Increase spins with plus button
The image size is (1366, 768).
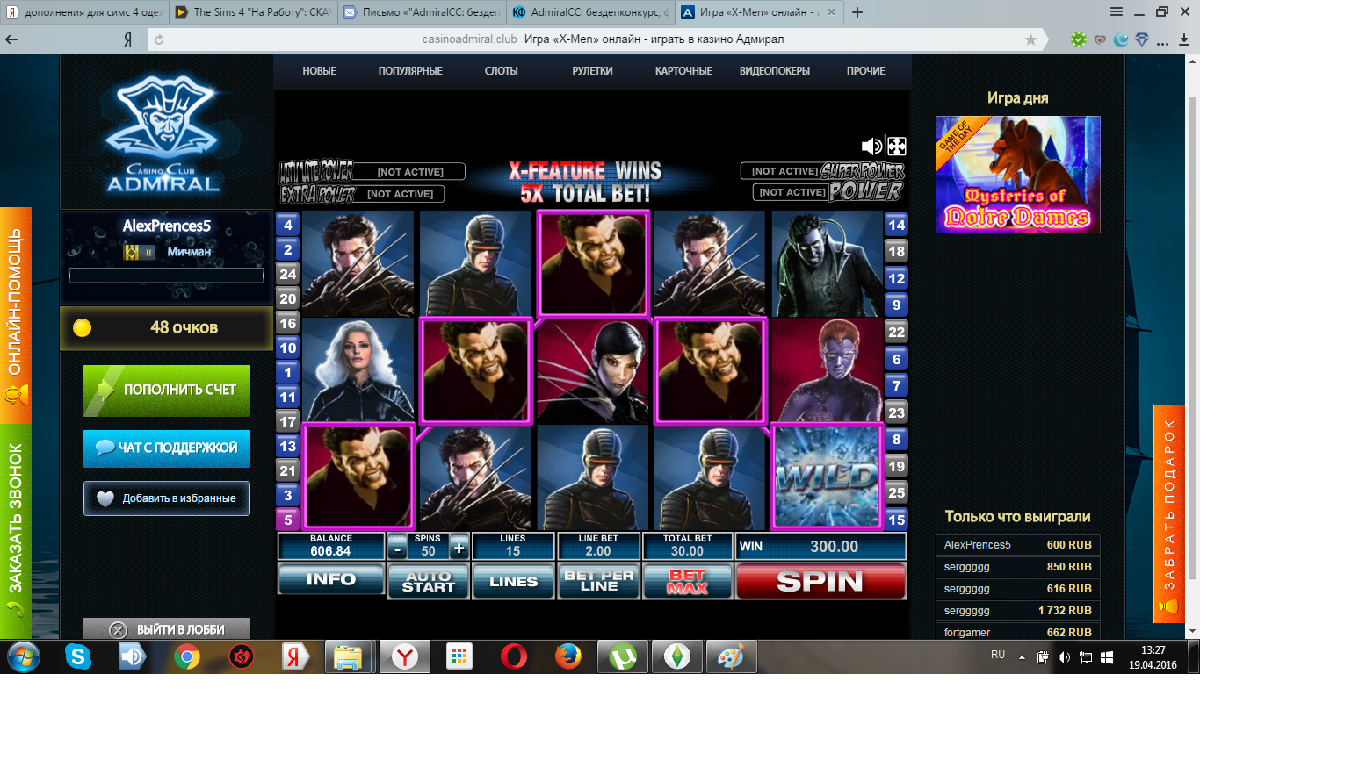pyautogui.click(x=459, y=548)
